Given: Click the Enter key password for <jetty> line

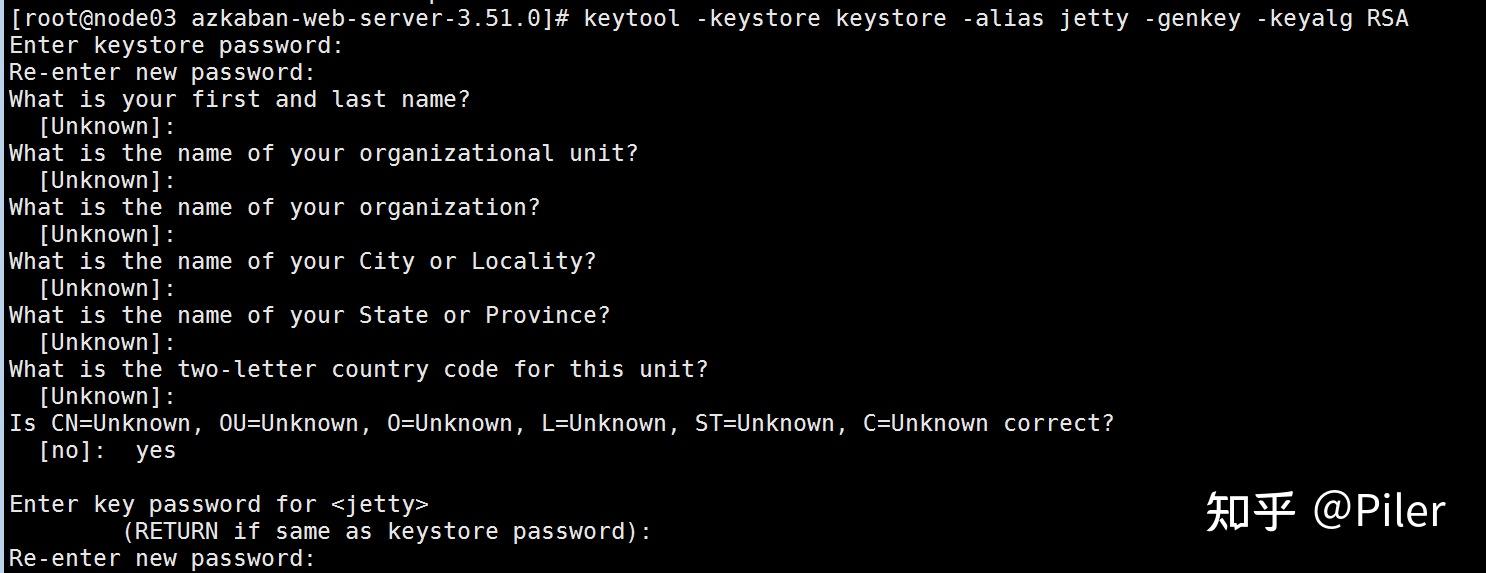Looking at the screenshot, I should pos(219,504).
